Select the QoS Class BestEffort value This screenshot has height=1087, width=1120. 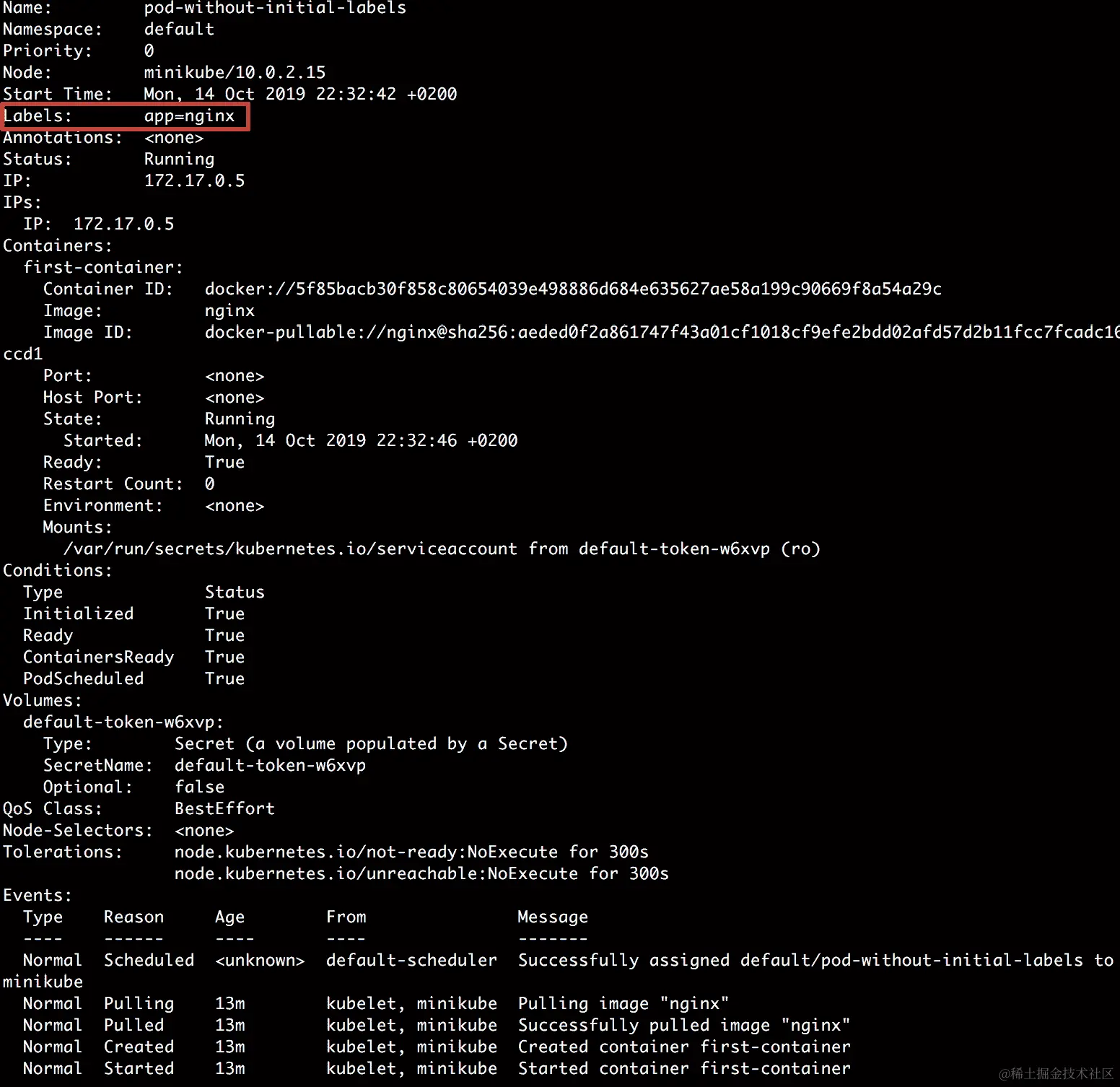click(224, 808)
